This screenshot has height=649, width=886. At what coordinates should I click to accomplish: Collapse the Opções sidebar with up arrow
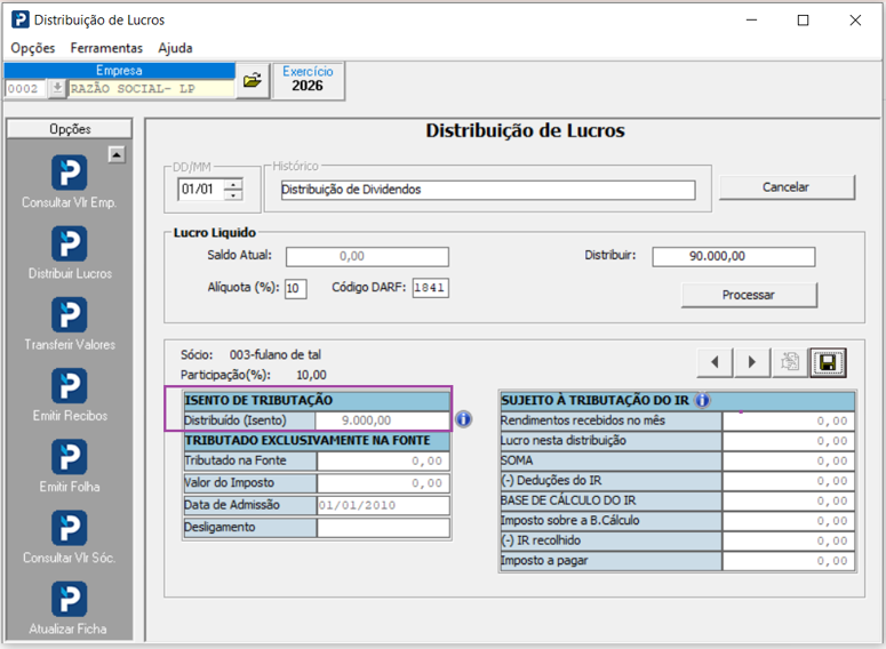coord(117,154)
